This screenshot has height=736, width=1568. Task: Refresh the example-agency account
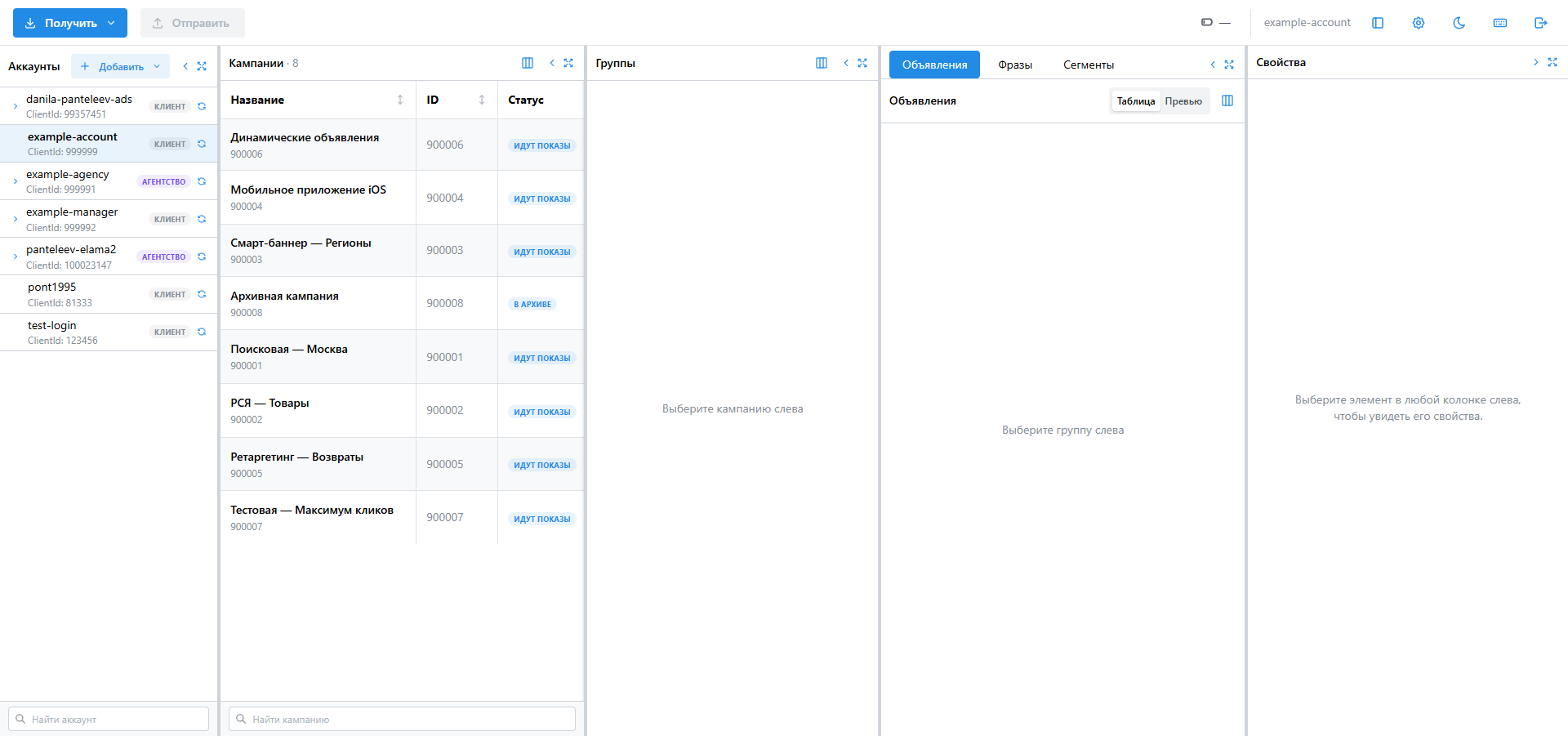pyautogui.click(x=202, y=181)
